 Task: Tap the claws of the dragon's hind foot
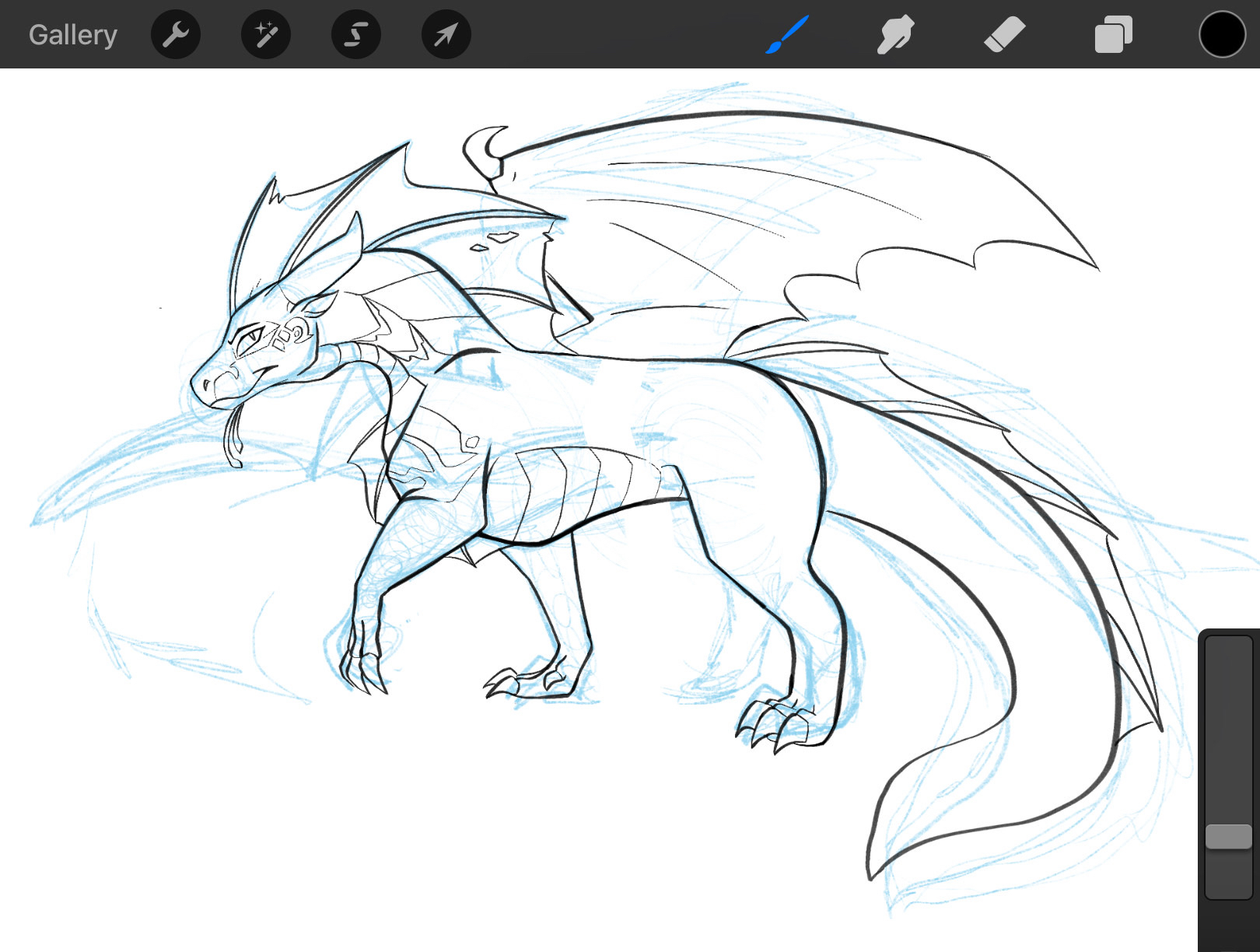770,723
